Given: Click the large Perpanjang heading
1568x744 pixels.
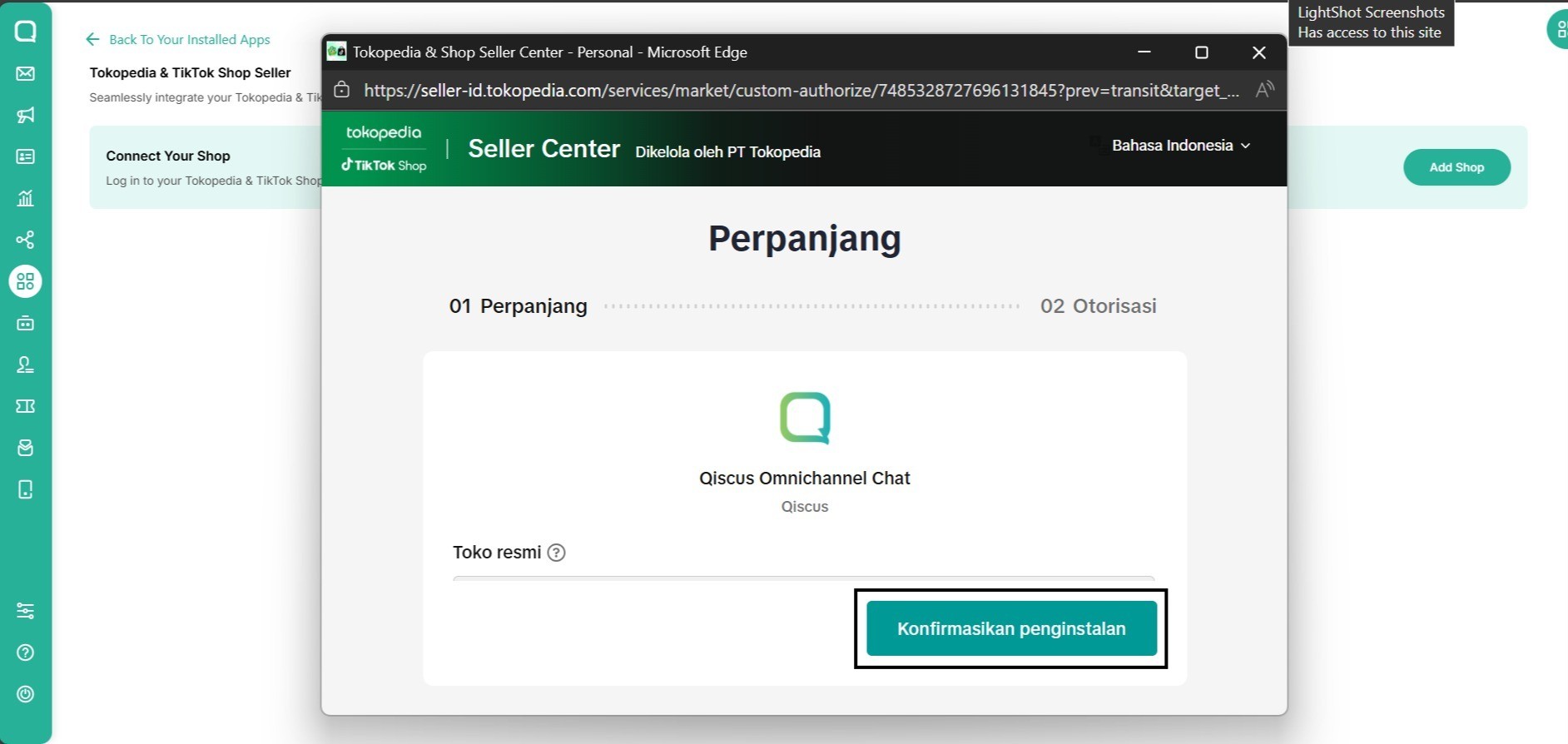Looking at the screenshot, I should coord(805,239).
